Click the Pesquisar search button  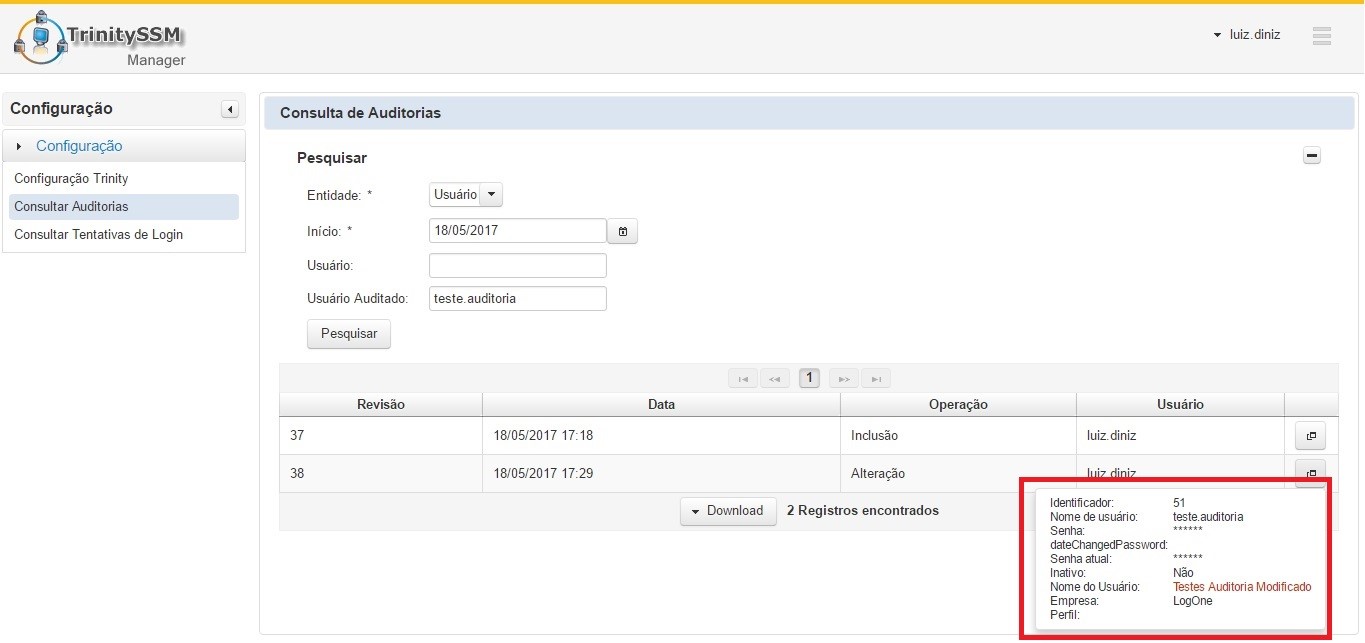coord(348,334)
